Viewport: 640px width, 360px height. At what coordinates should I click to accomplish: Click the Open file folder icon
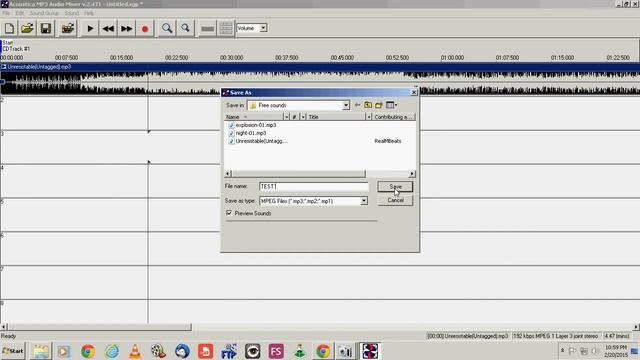click(27, 28)
